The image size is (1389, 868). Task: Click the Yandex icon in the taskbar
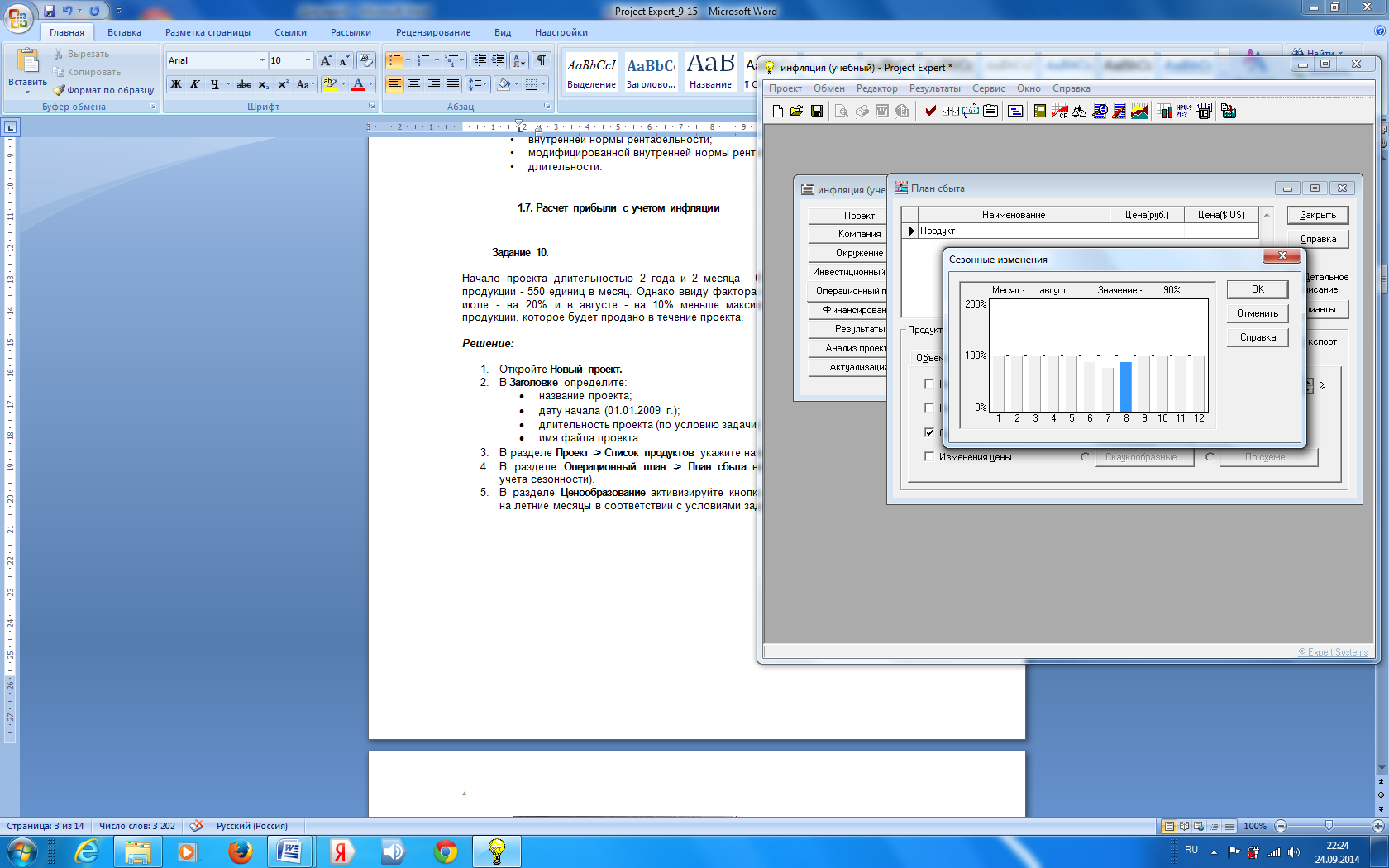(x=341, y=851)
